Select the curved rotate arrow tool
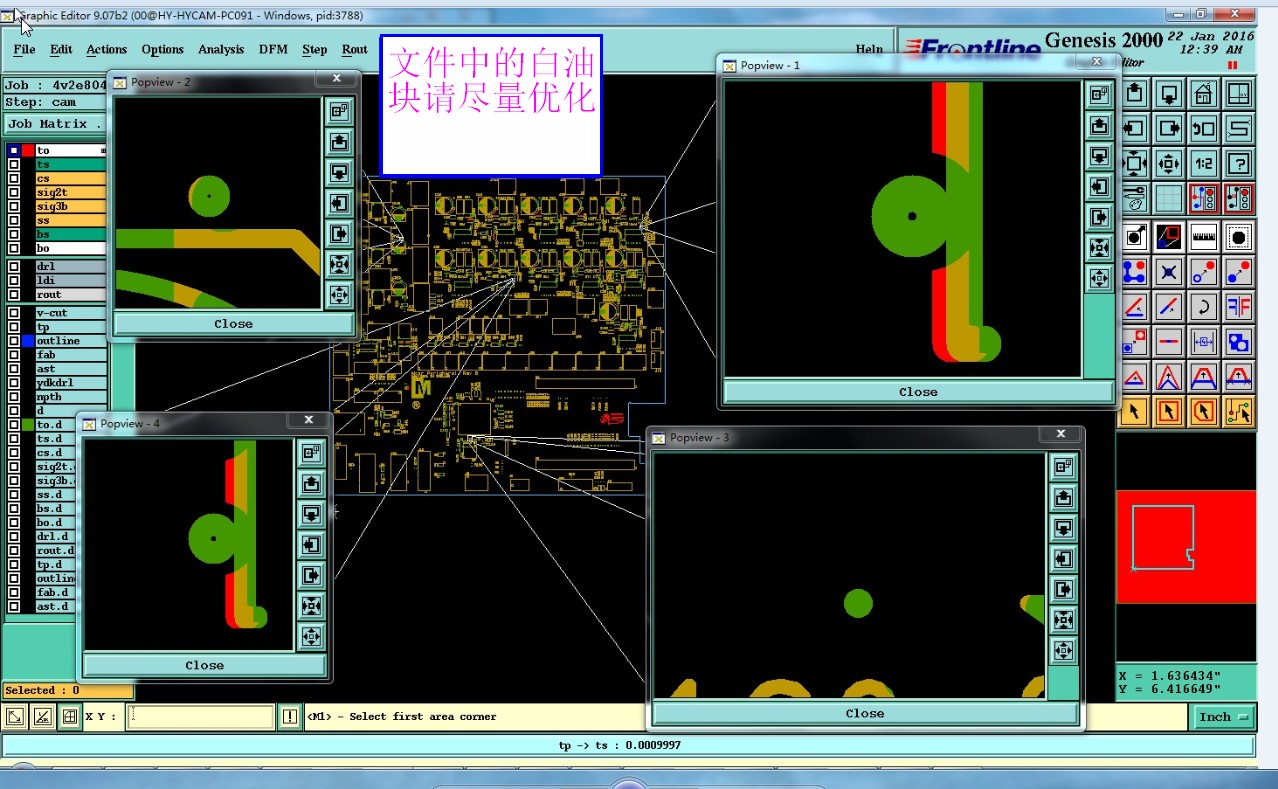This screenshot has width=1278, height=789. tap(1204, 306)
